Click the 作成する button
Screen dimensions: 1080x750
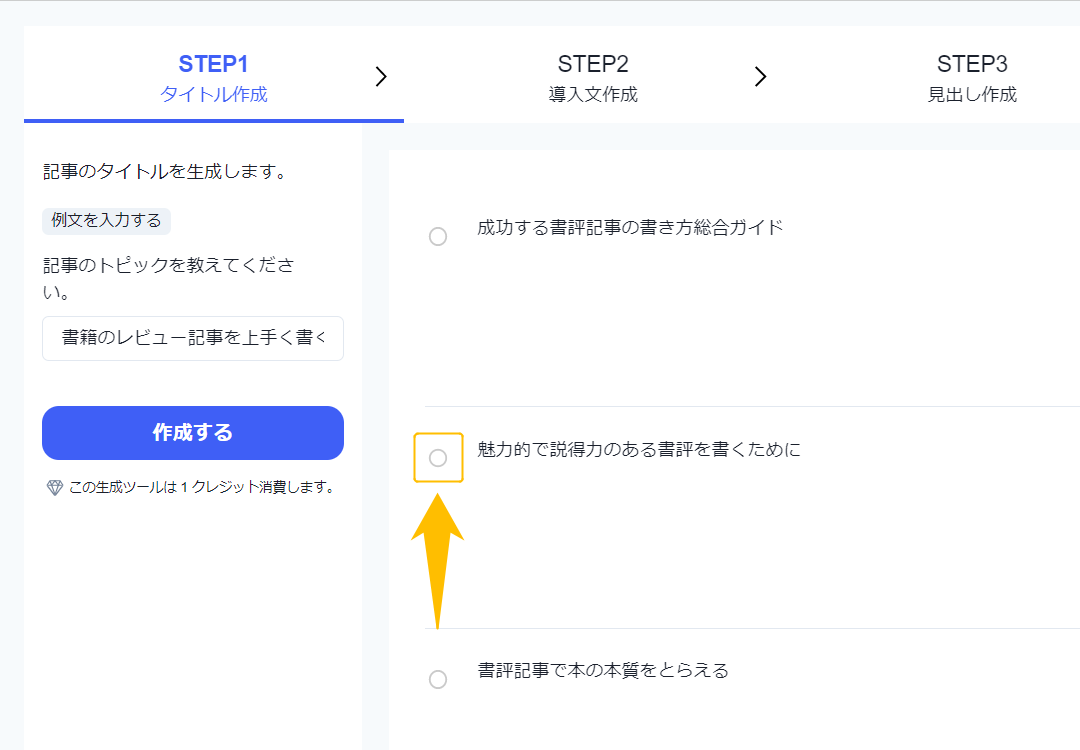tap(193, 433)
